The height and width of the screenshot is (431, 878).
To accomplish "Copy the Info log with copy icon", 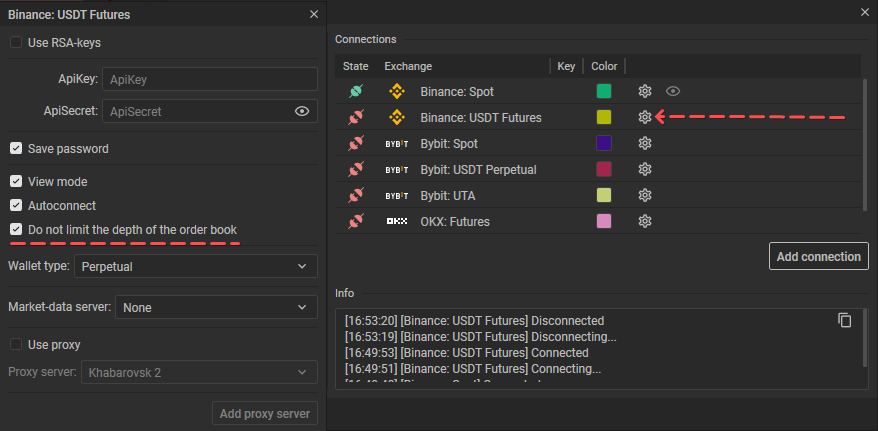I will (x=845, y=320).
